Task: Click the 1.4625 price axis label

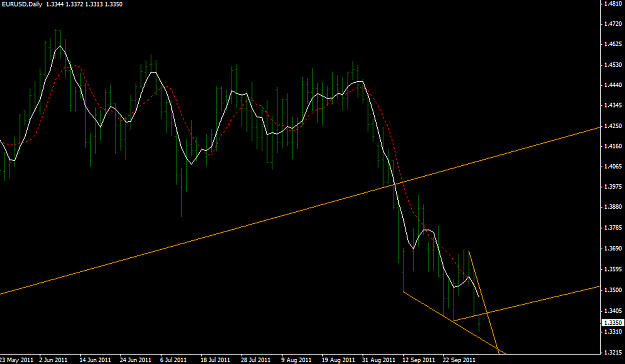Action: (614, 44)
